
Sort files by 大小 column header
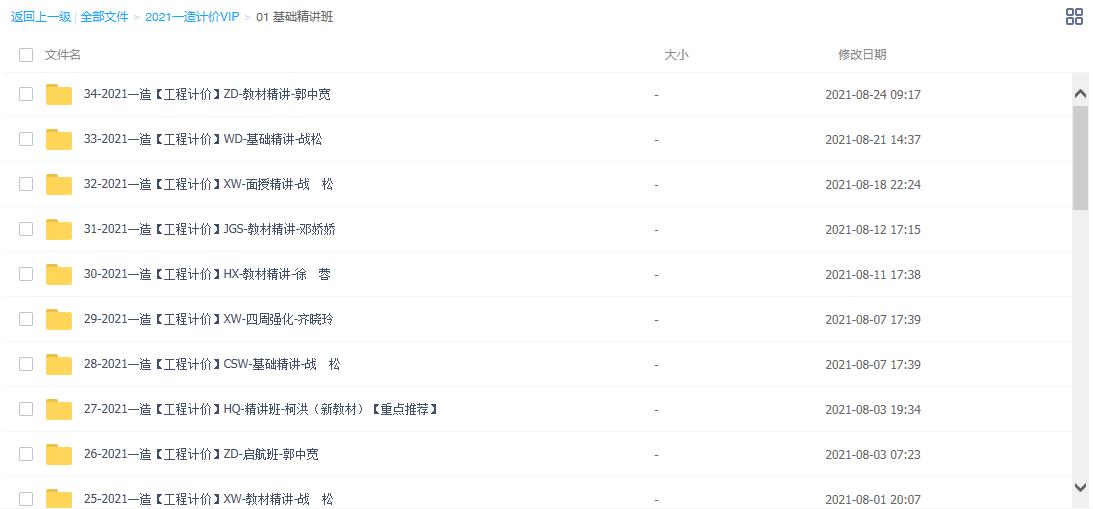pyautogui.click(x=676, y=55)
